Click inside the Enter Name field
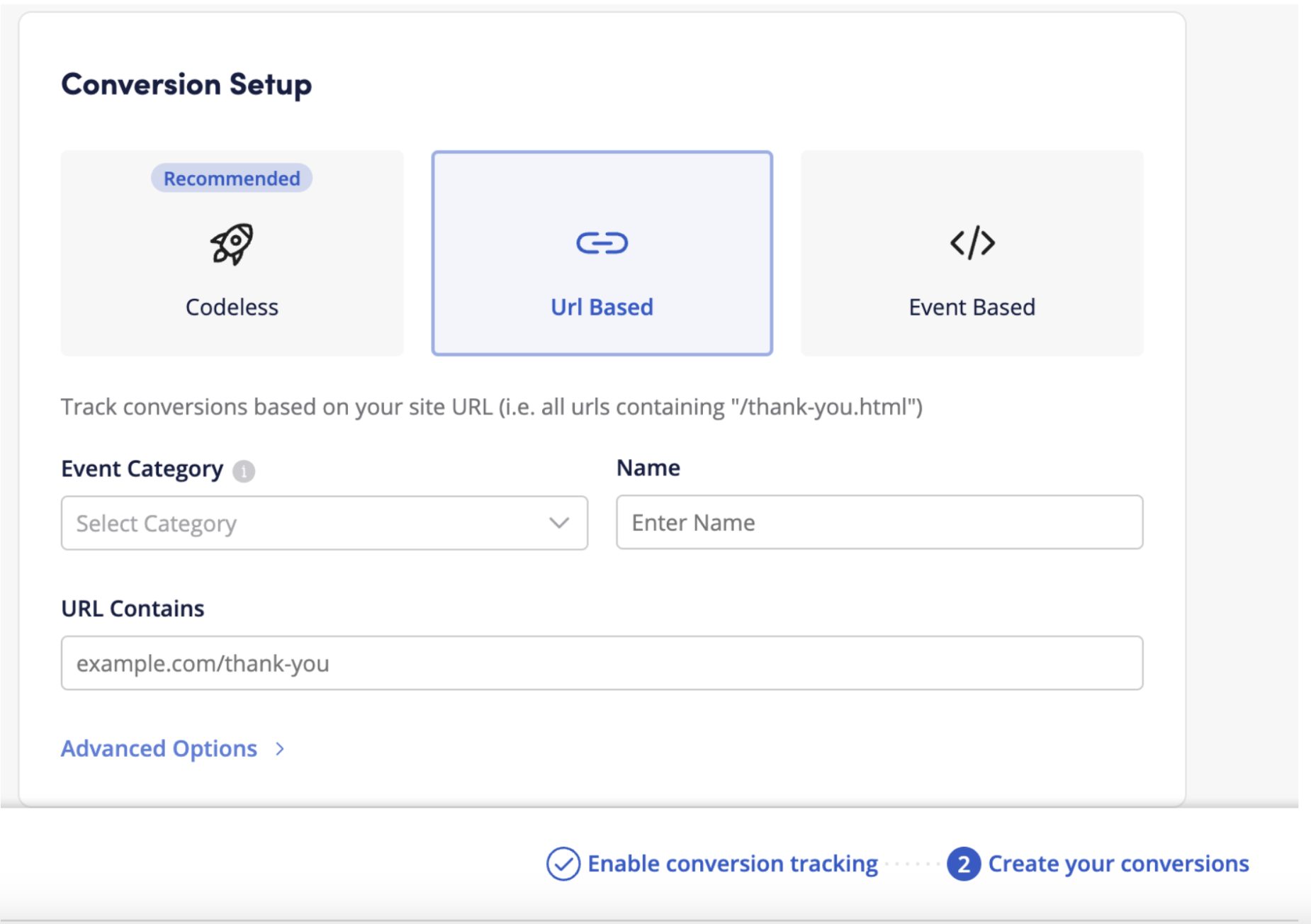 879,523
